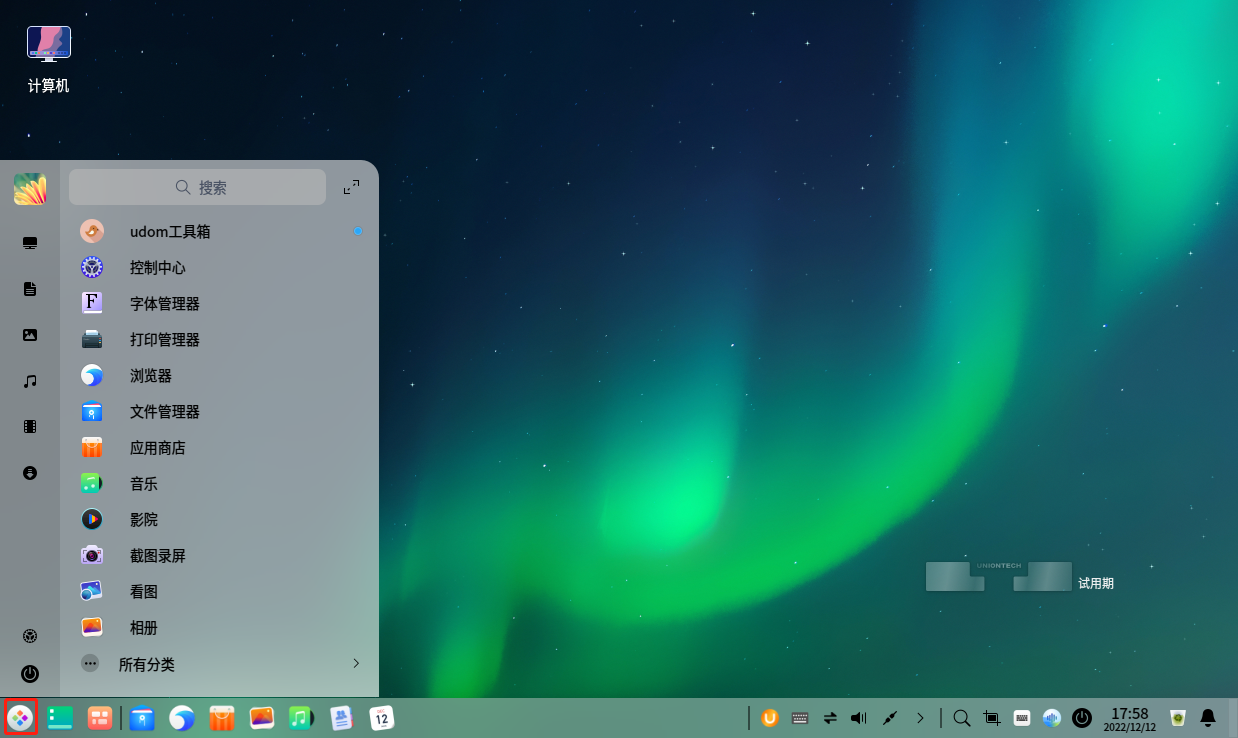Open 打印管理器 in the launcher list
This screenshot has width=1238, height=738.
pyautogui.click(x=165, y=340)
